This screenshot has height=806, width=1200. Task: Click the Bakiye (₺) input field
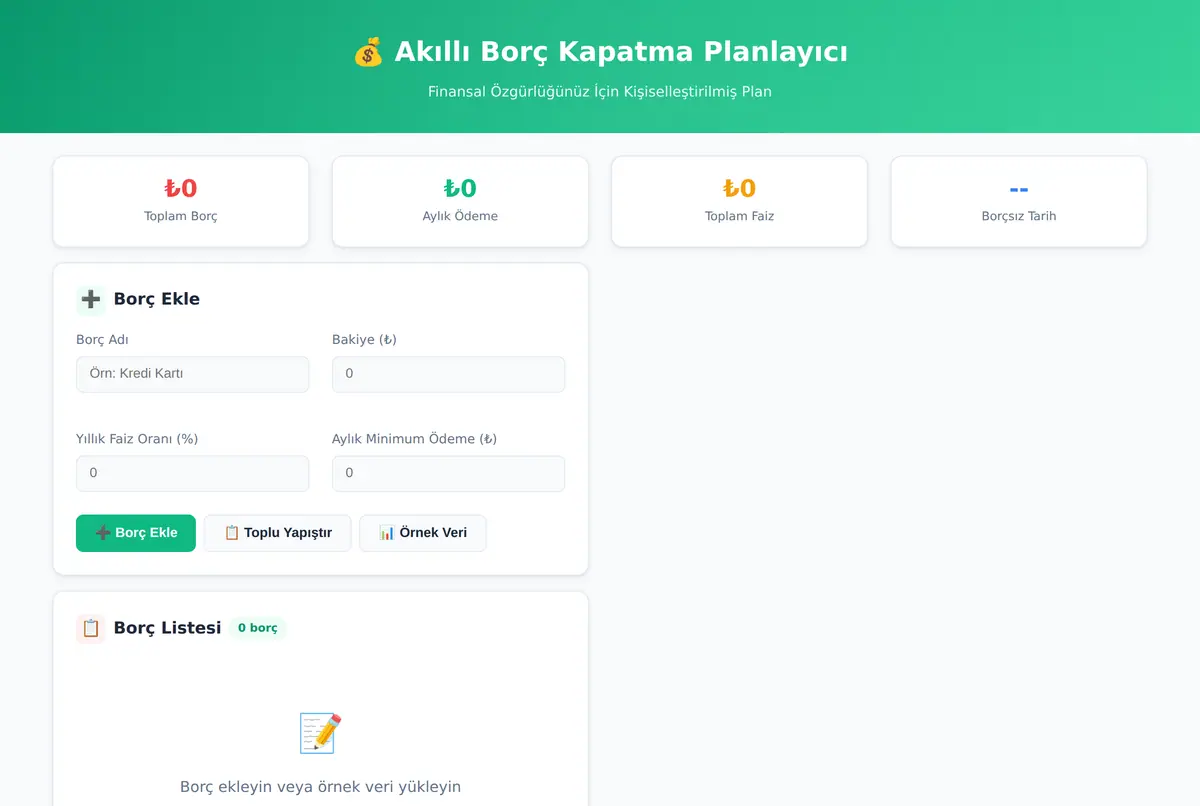click(449, 374)
